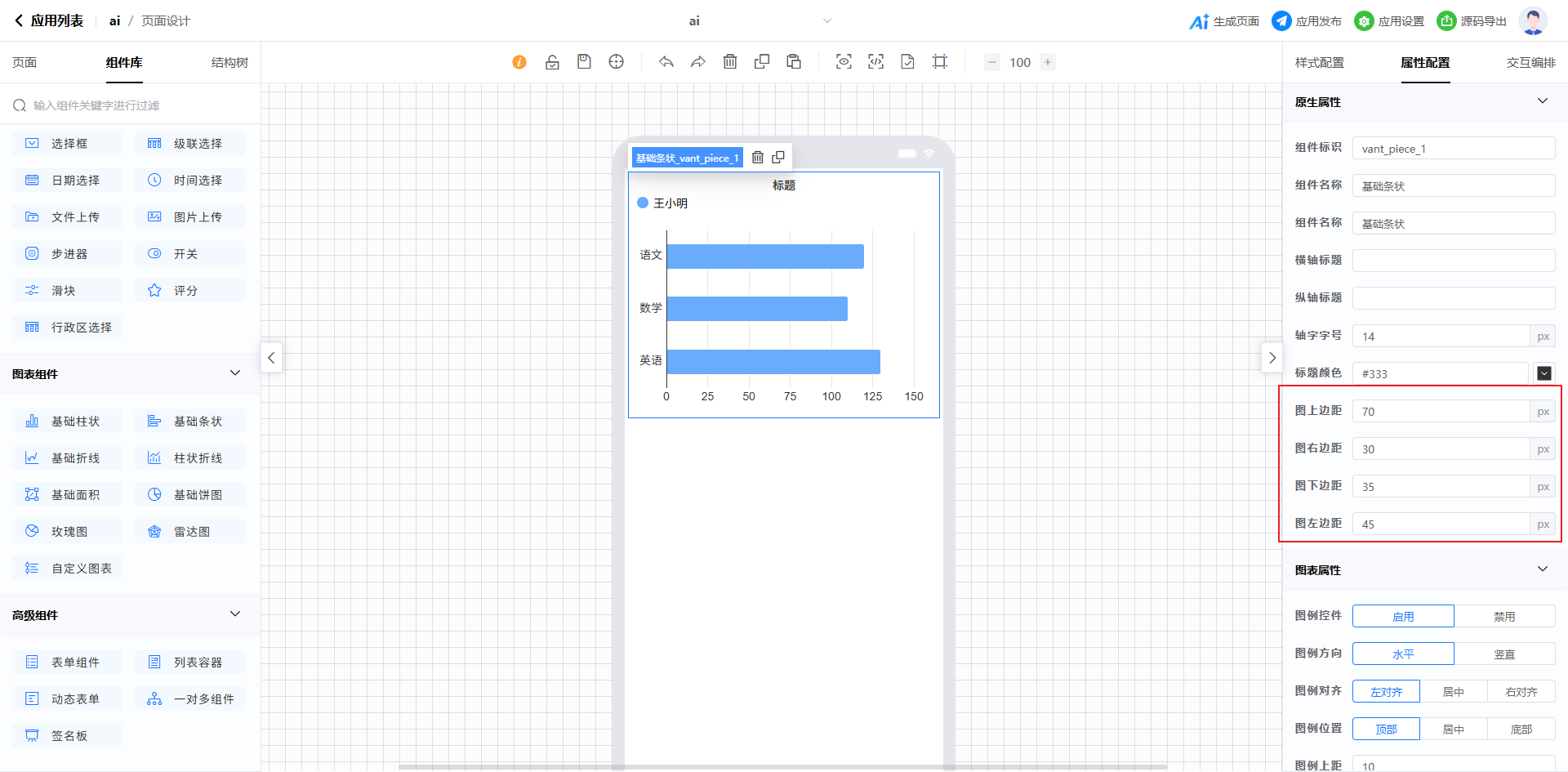Click the redo arrow in toolbar
1568x772 pixels.
click(x=698, y=62)
